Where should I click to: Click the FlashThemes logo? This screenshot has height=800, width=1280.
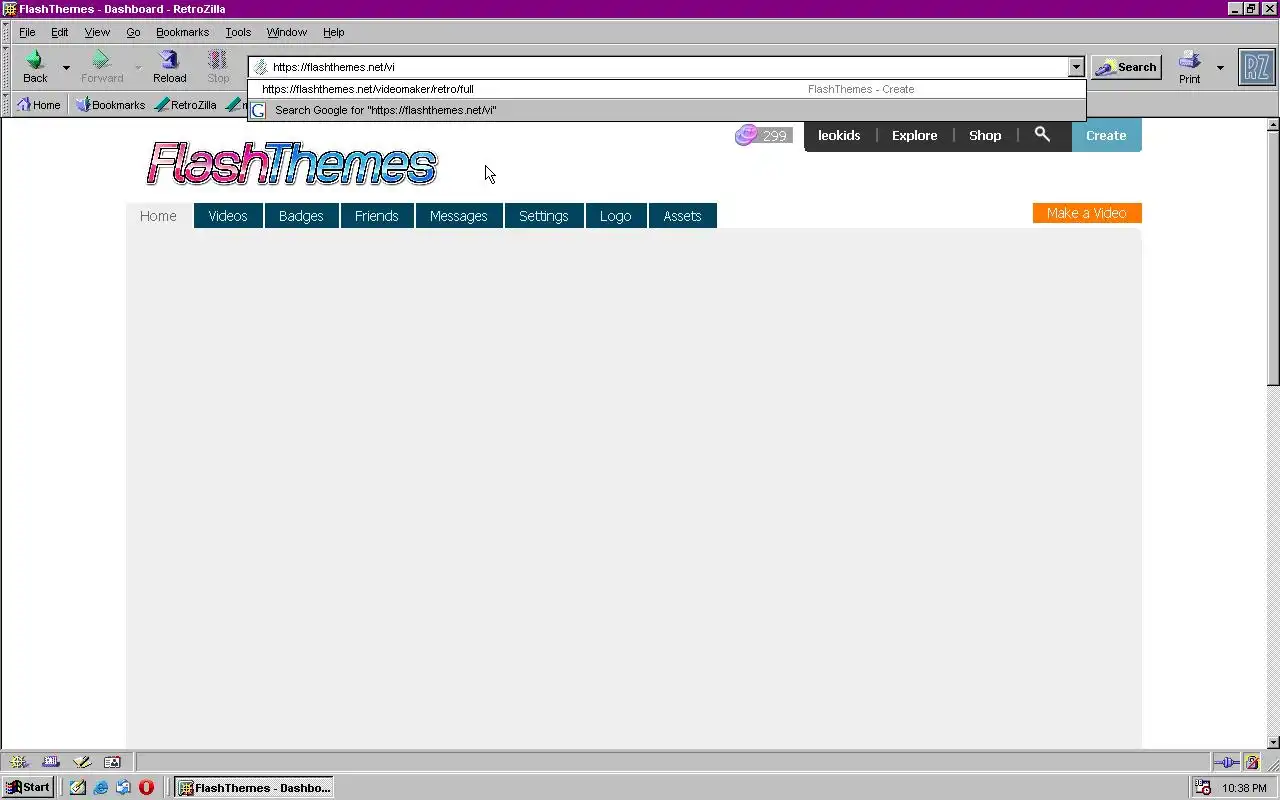(291, 164)
